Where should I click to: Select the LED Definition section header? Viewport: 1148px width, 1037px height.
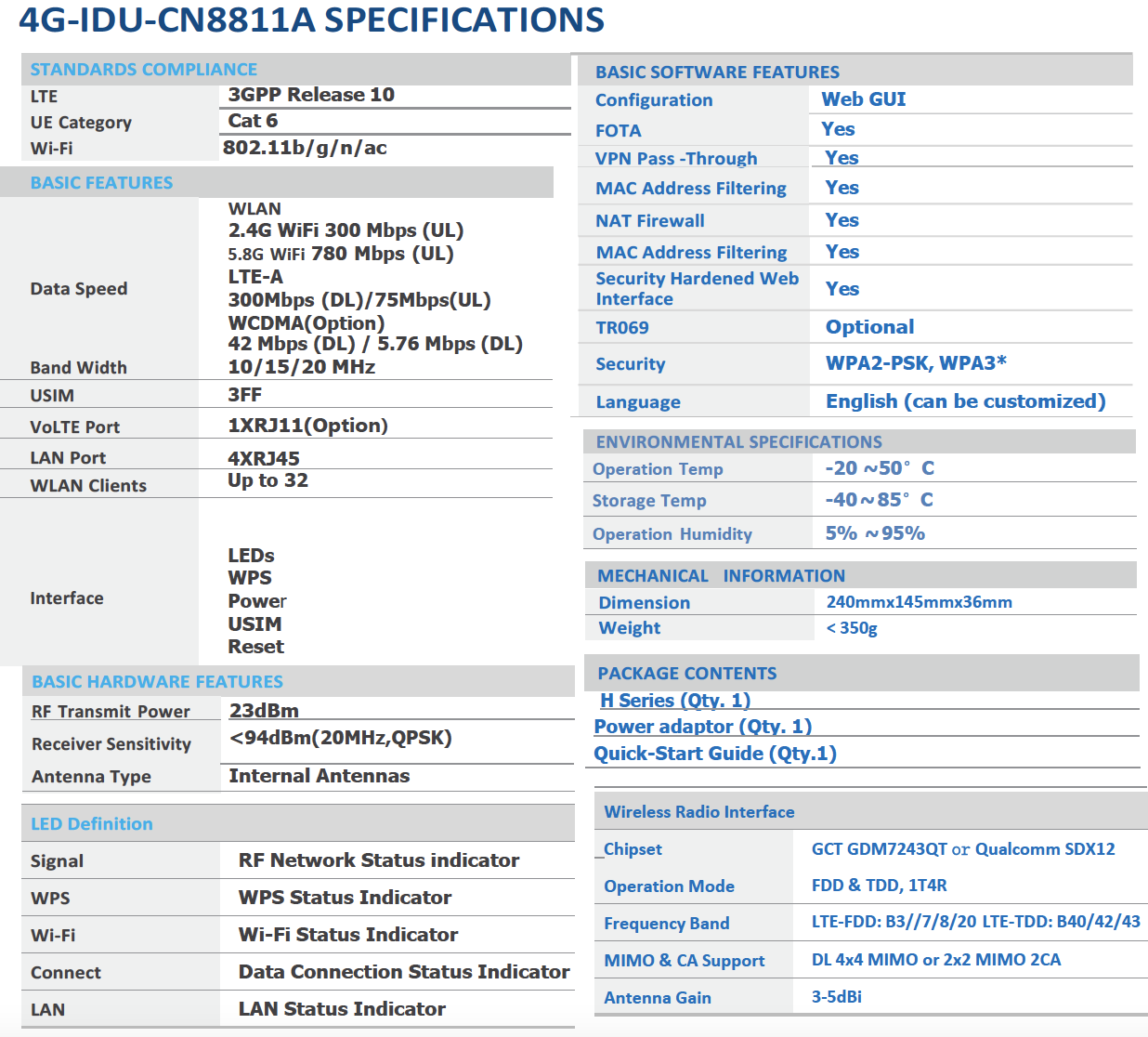point(92,824)
